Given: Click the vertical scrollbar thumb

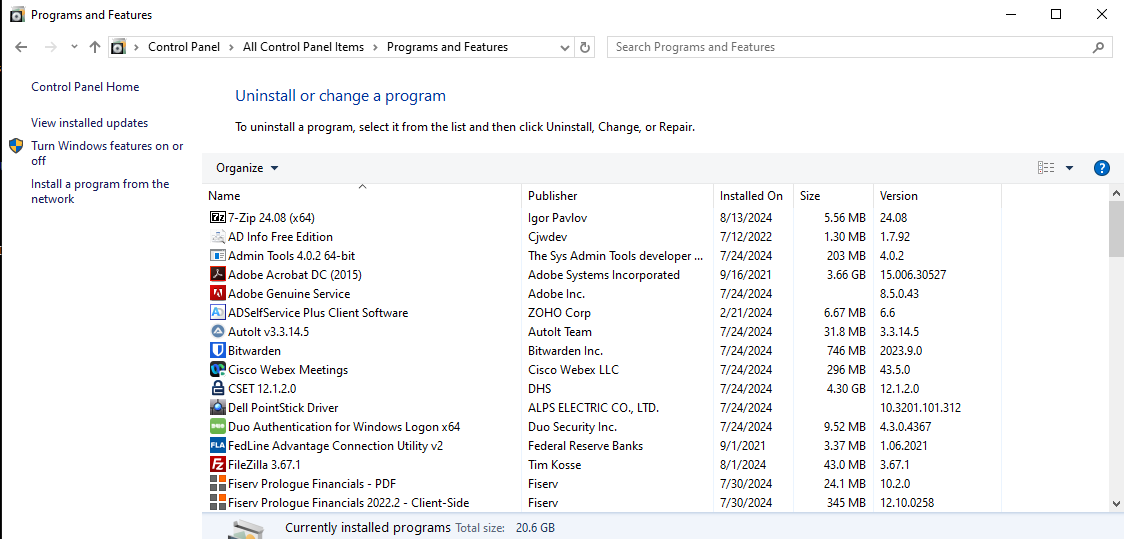Looking at the screenshot, I should tap(1116, 228).
